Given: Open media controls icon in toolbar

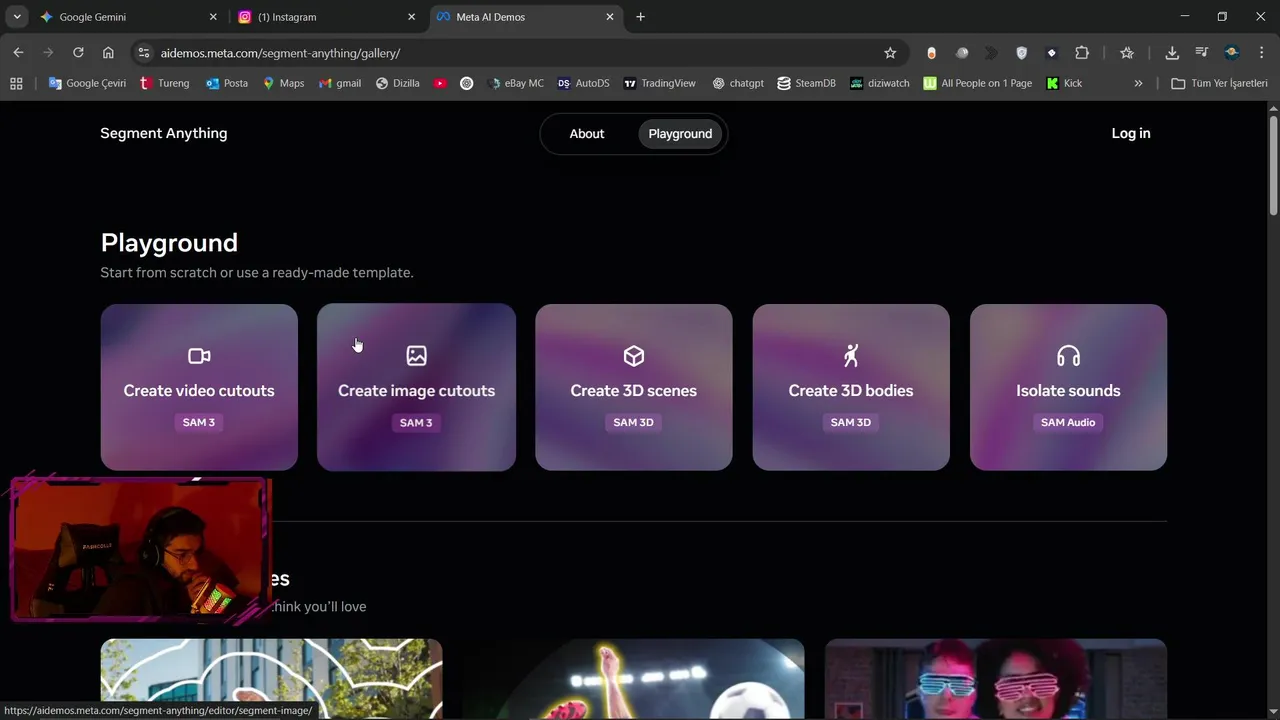Looking at the screenshot, I should (1202, 53).
